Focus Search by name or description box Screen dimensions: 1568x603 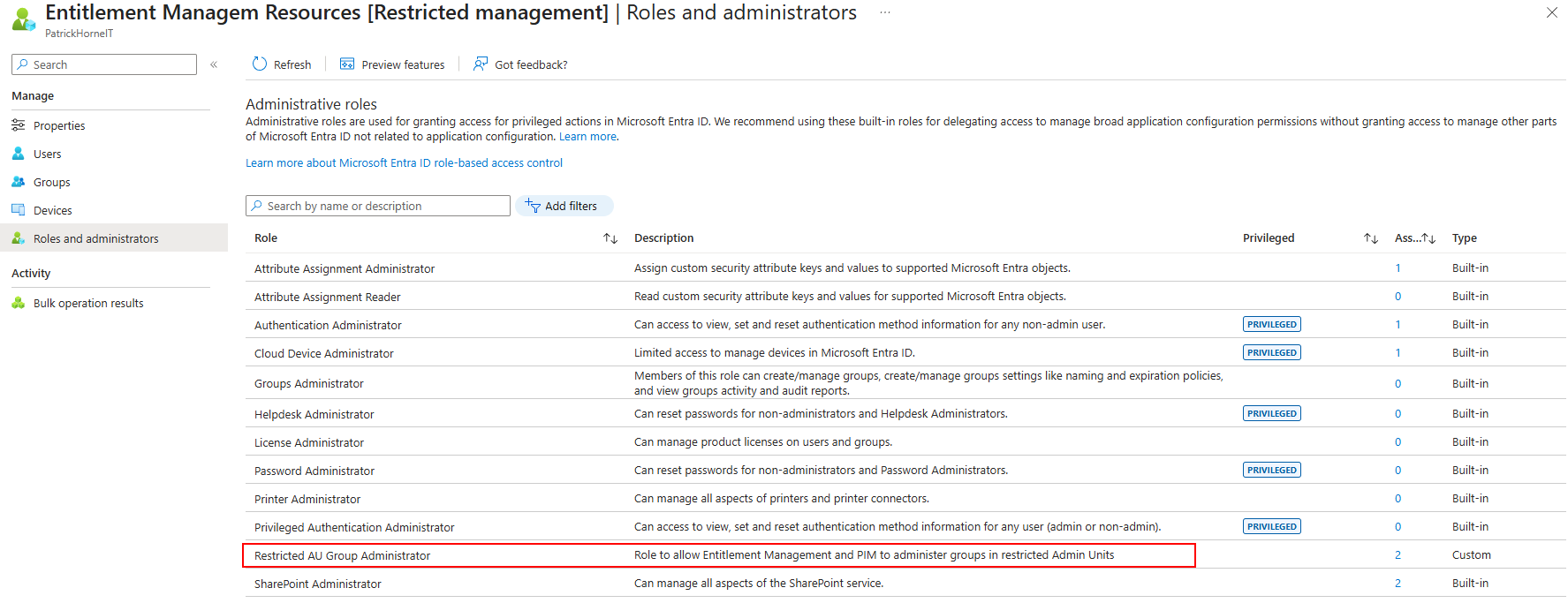click(x=378, y=206)
